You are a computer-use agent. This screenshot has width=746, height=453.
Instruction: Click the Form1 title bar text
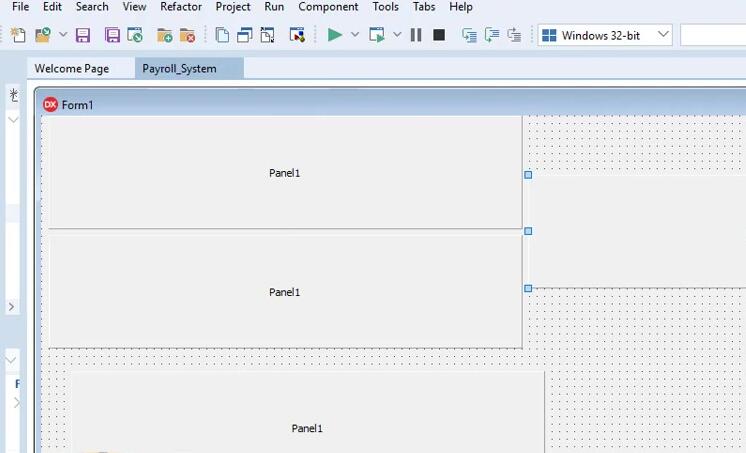click(x=78, y=105)
